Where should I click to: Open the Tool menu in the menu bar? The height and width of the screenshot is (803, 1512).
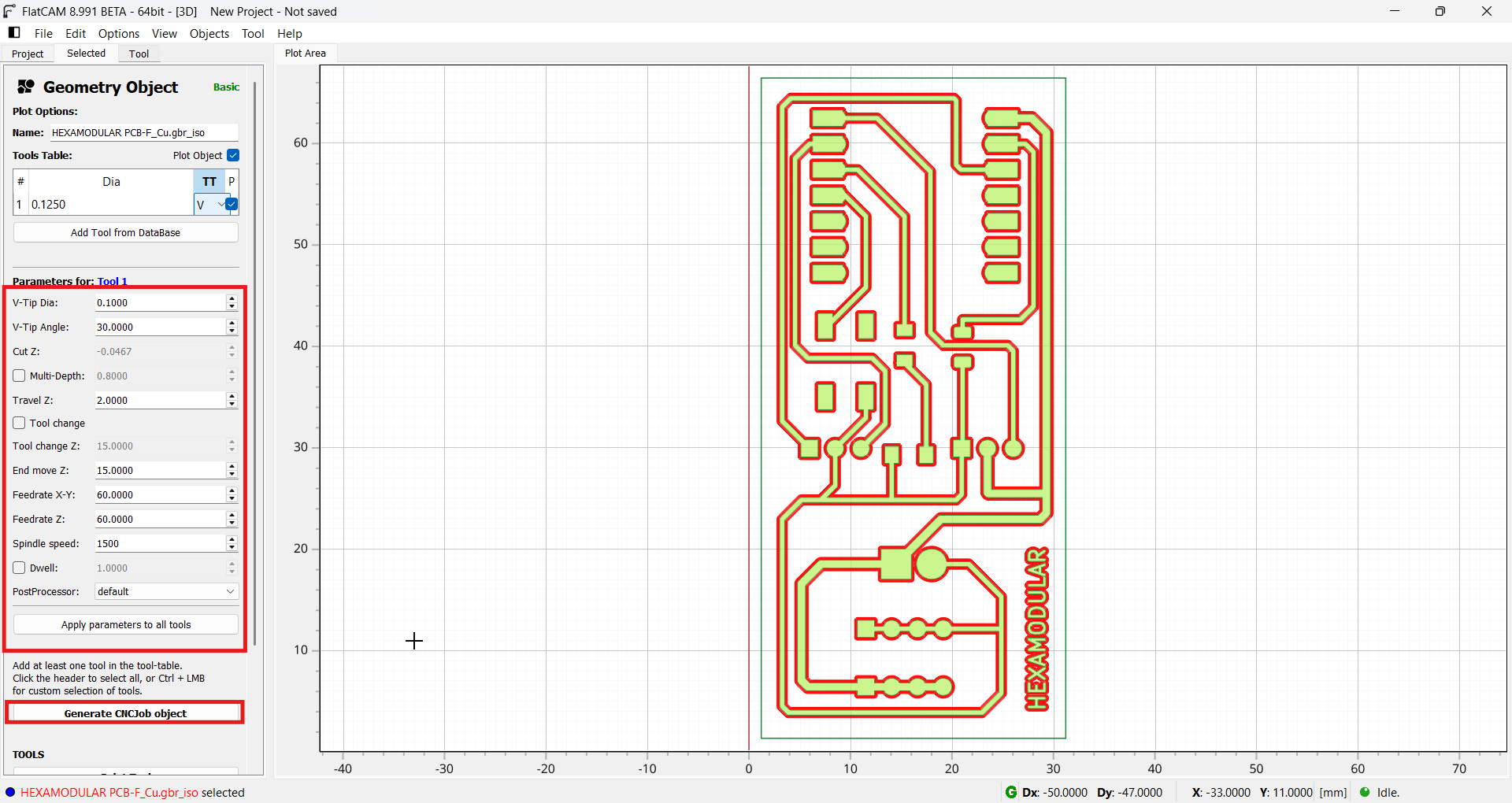(x=253, y=33)
